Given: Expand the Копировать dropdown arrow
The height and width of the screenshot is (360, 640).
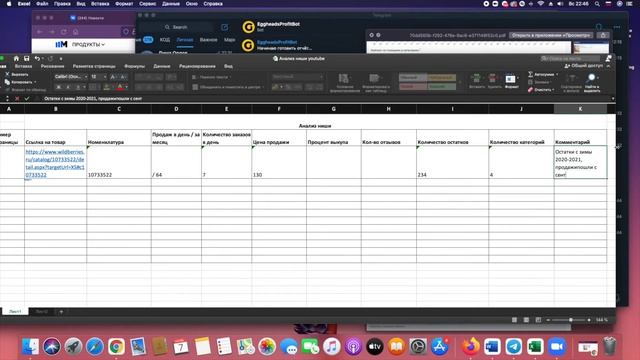Looking at the screenshot, I should [x=35, y=82].
